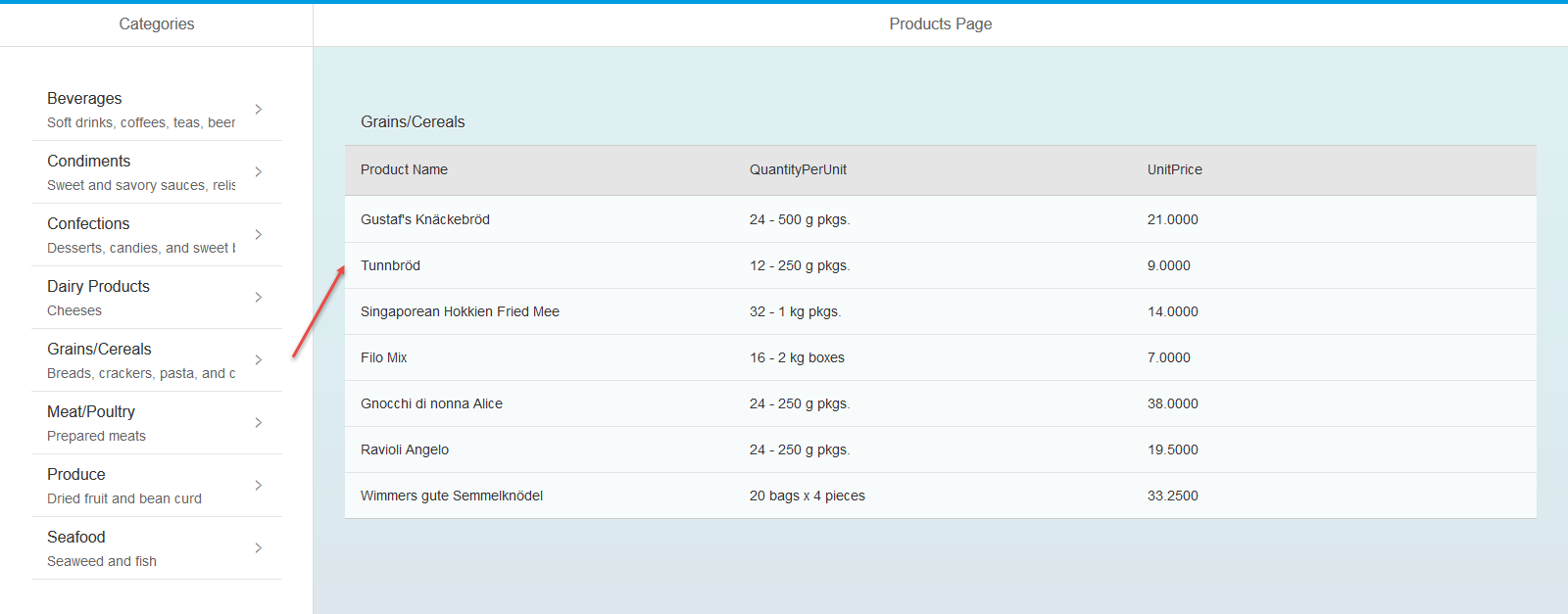Select the Gustaf's Knäckebröd product row
The height and width of the screenshot is (614, 1568).
(425, 219)
